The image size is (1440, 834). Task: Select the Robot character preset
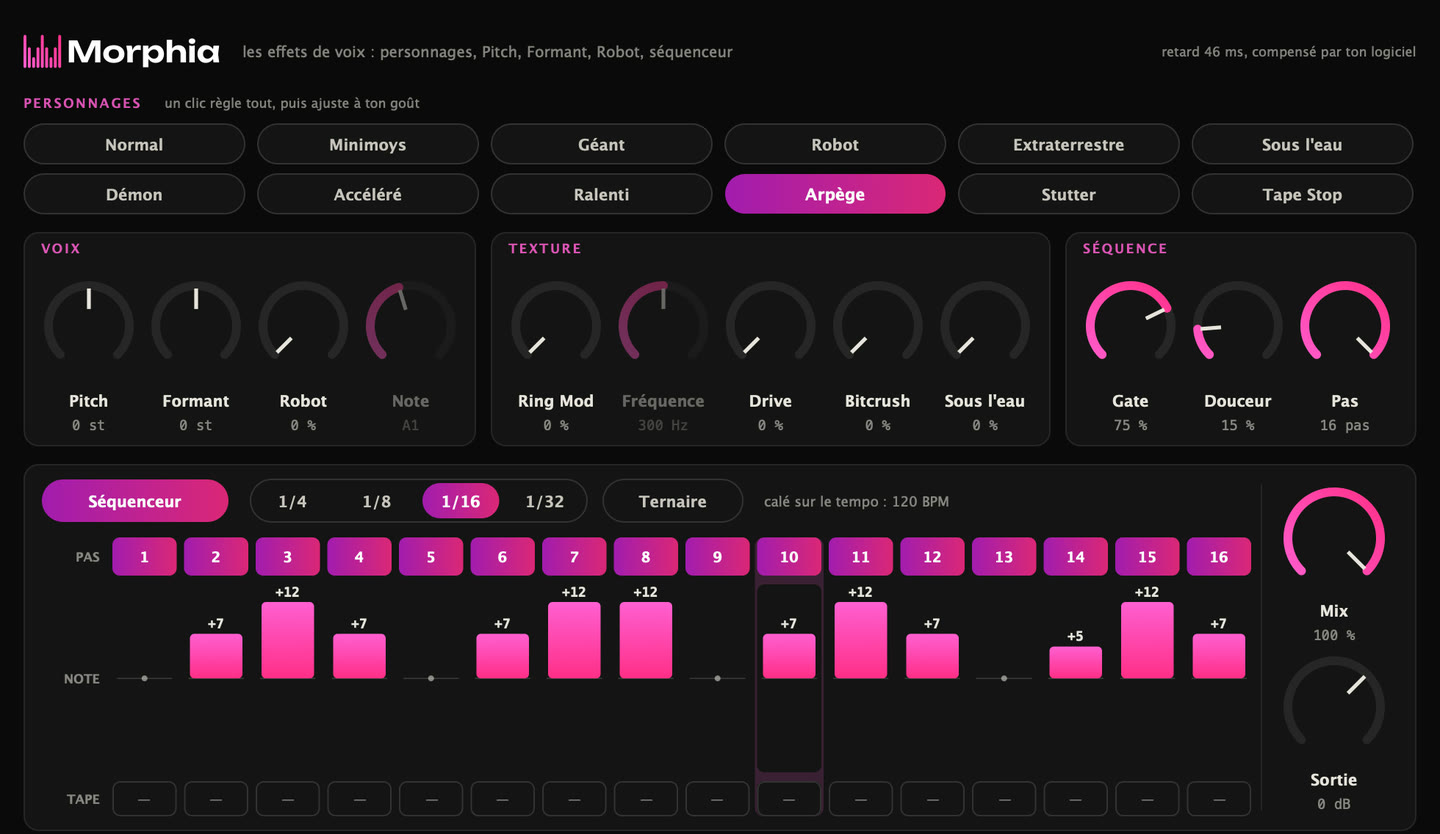[835, 144]
